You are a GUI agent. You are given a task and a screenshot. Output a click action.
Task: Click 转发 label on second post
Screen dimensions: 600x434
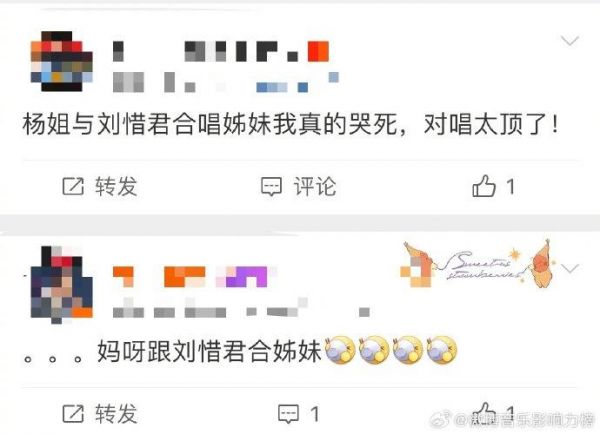point(116,414)
